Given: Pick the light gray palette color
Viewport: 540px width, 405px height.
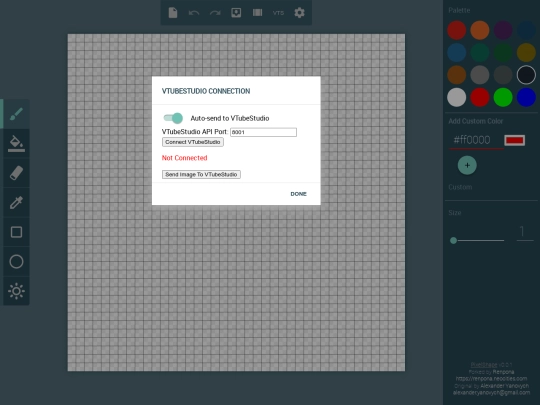Looking at the screenshot, I should (x=457, y=97).
